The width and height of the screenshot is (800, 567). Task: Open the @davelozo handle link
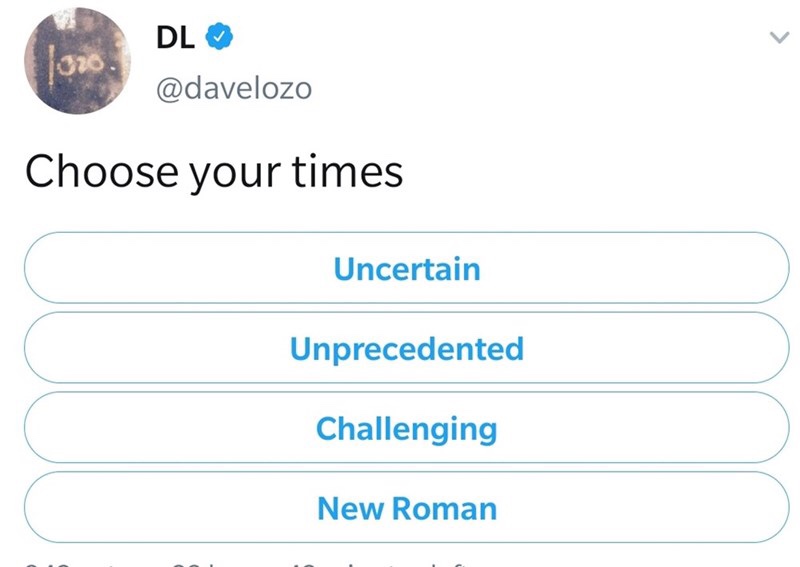click(x=234, y=89)
